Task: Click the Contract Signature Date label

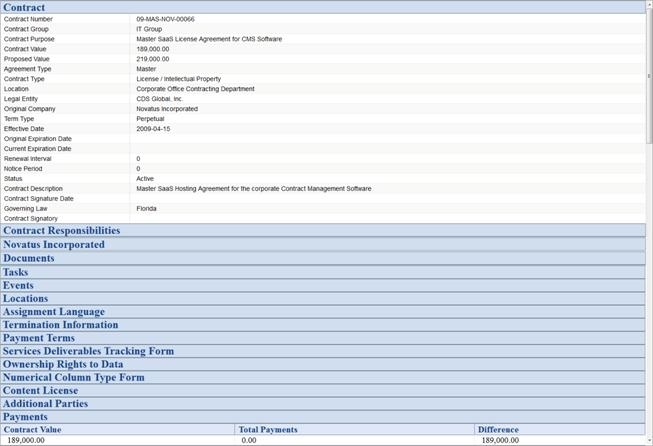Action: coord(39,199)
